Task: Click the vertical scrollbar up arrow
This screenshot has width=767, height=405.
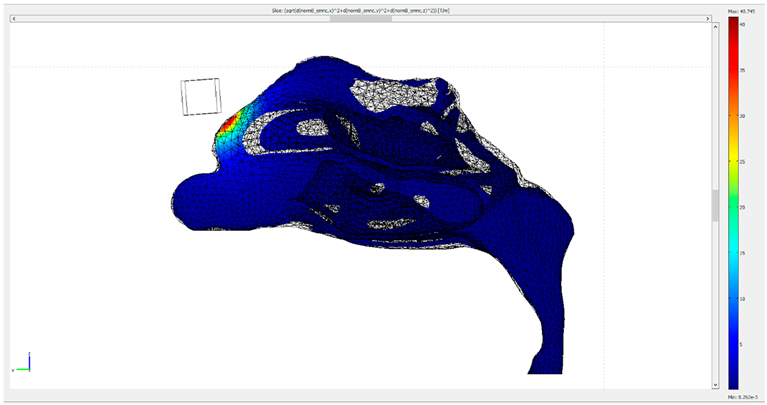Action: click(x=715, y=27)
